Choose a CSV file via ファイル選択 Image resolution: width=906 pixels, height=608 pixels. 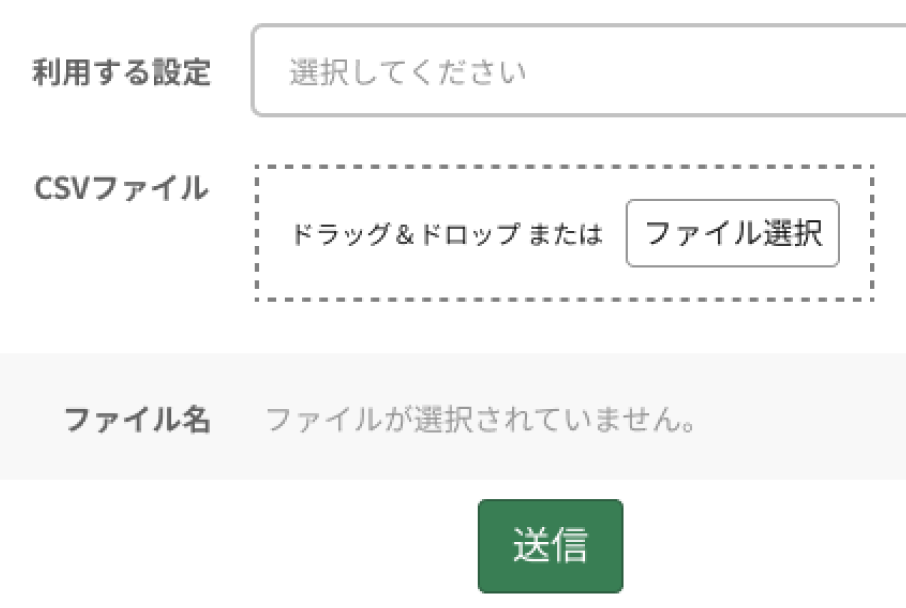[x=732, y=234]
